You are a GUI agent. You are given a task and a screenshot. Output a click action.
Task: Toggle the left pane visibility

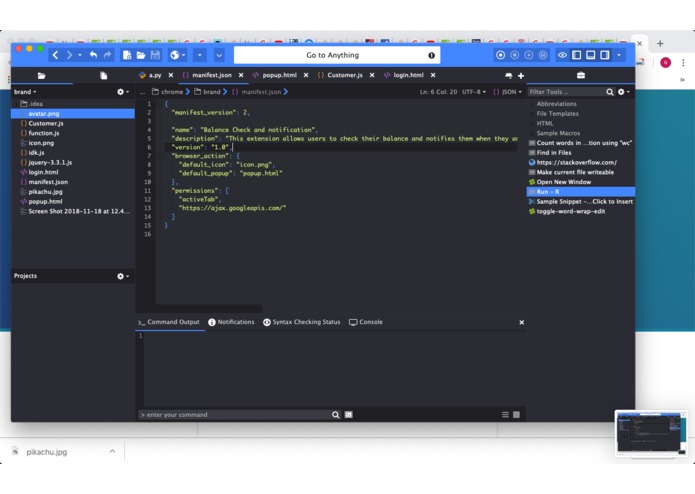tap(577, 55)
